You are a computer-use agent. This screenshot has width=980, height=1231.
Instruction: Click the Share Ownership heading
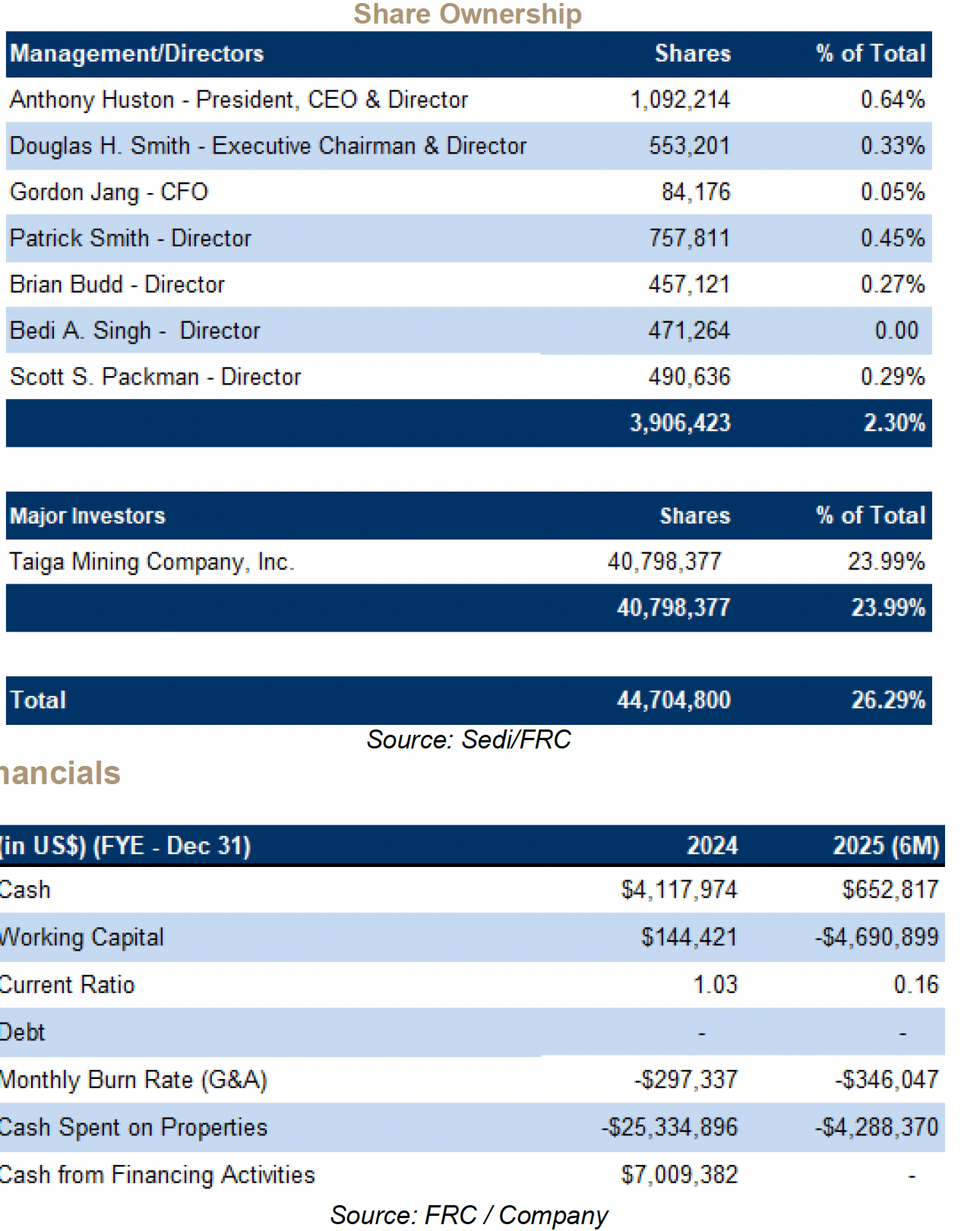467,14
